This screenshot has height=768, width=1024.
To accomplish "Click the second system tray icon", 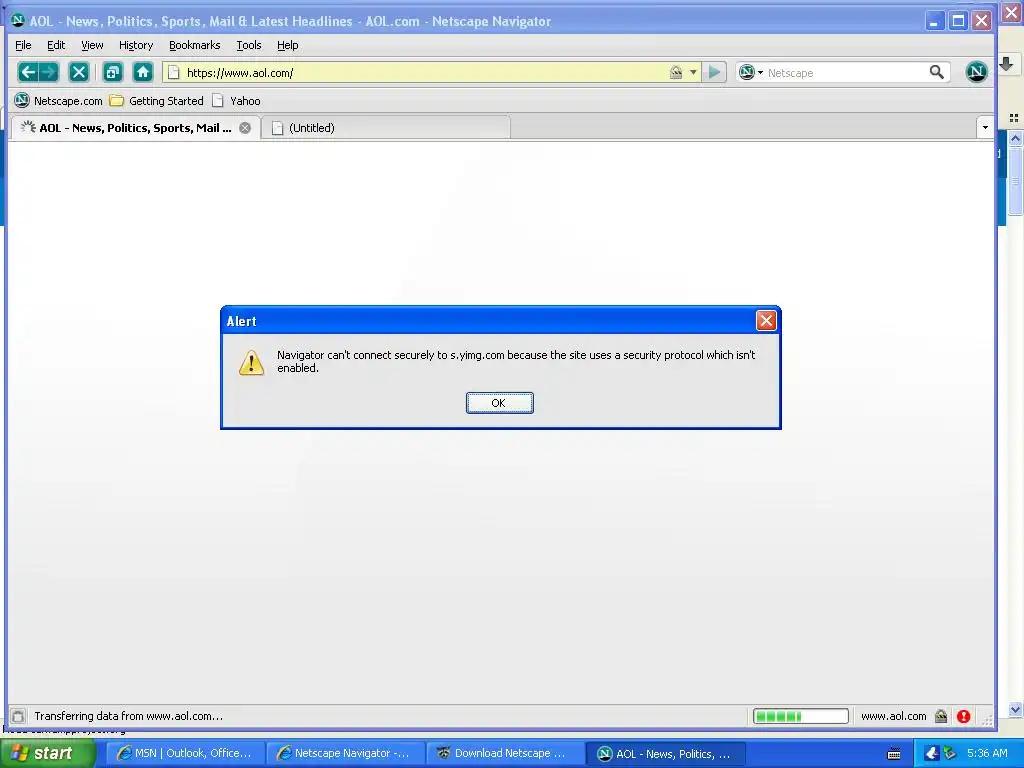I will pos(950,754).
